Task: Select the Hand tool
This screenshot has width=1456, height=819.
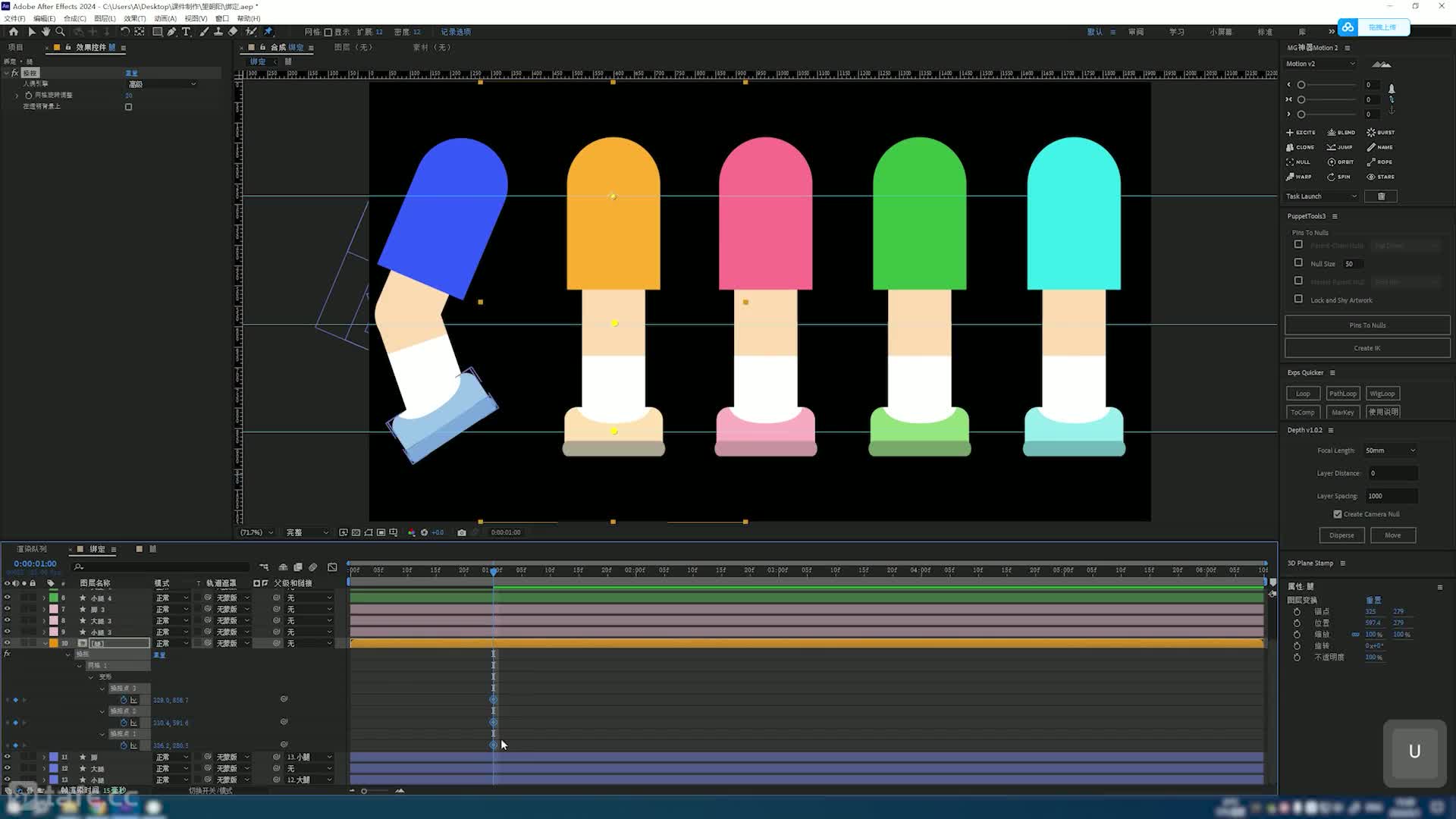Action: 45,32
